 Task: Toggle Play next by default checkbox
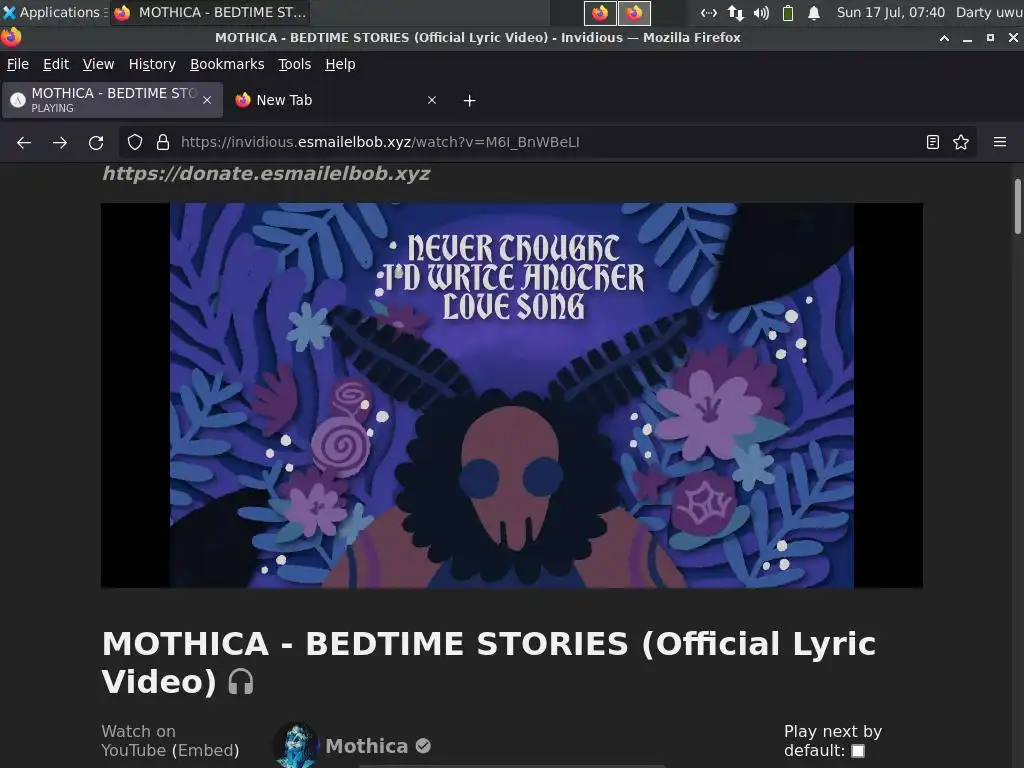click(858, 751)
